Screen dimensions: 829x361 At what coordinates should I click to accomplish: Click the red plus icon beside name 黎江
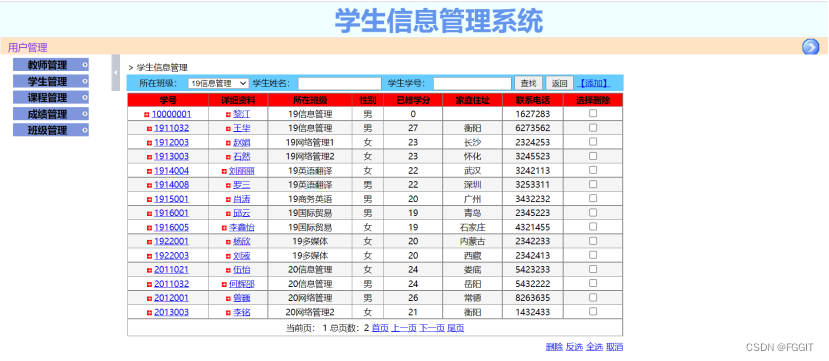click(228, 115)
